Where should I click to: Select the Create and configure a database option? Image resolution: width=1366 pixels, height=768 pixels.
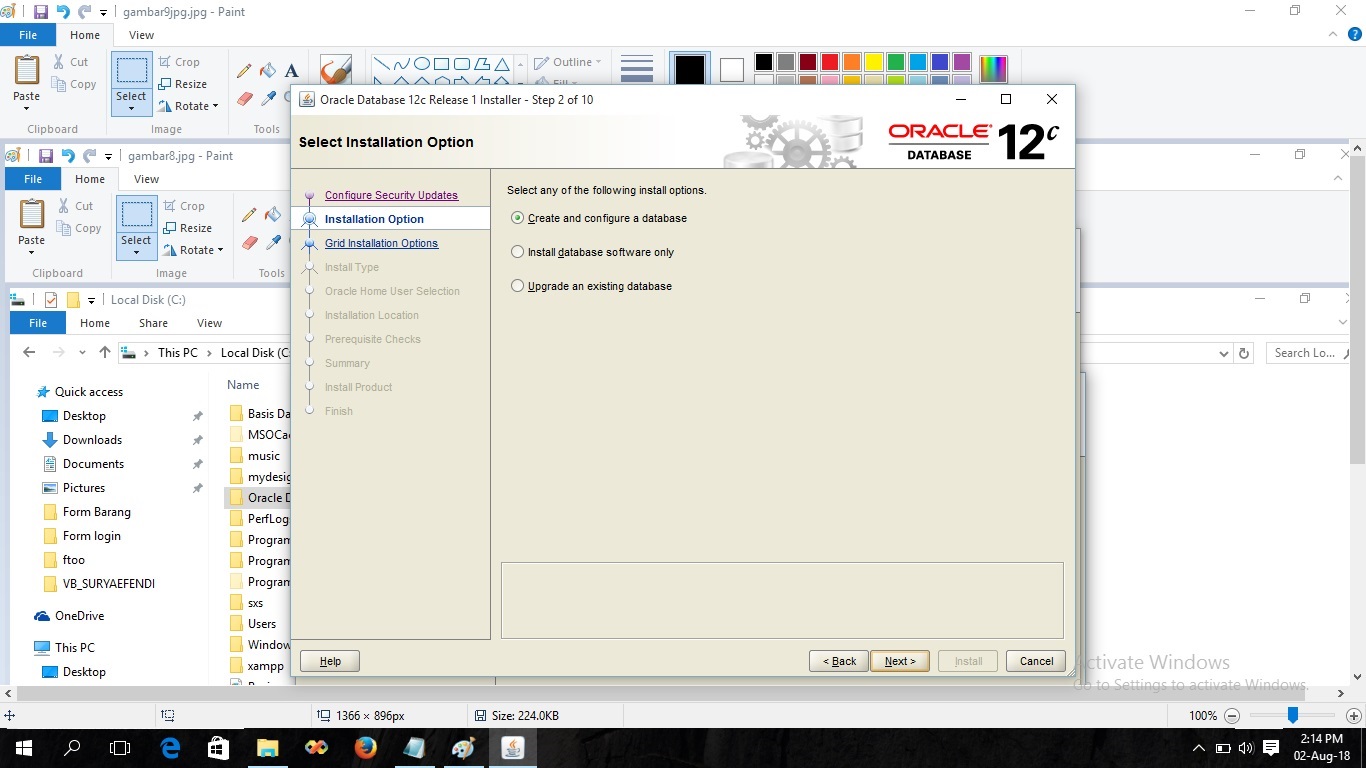click(517, 218)
